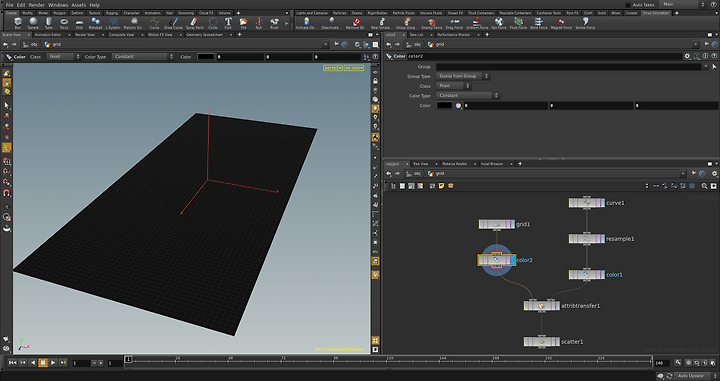
Task: Open Color Type dropdown in parameter pane
Action: click(x=467, y=95)
